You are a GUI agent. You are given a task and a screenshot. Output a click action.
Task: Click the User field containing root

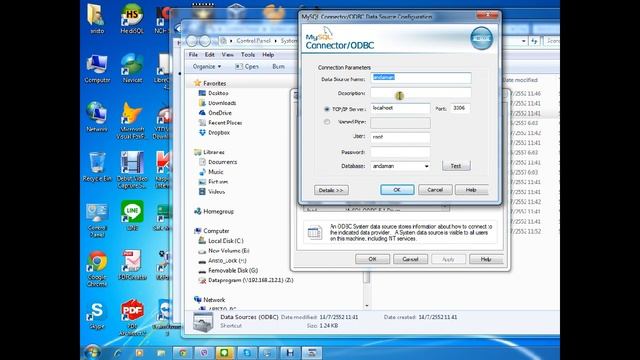pyautogui.click(x=400, y=137)
